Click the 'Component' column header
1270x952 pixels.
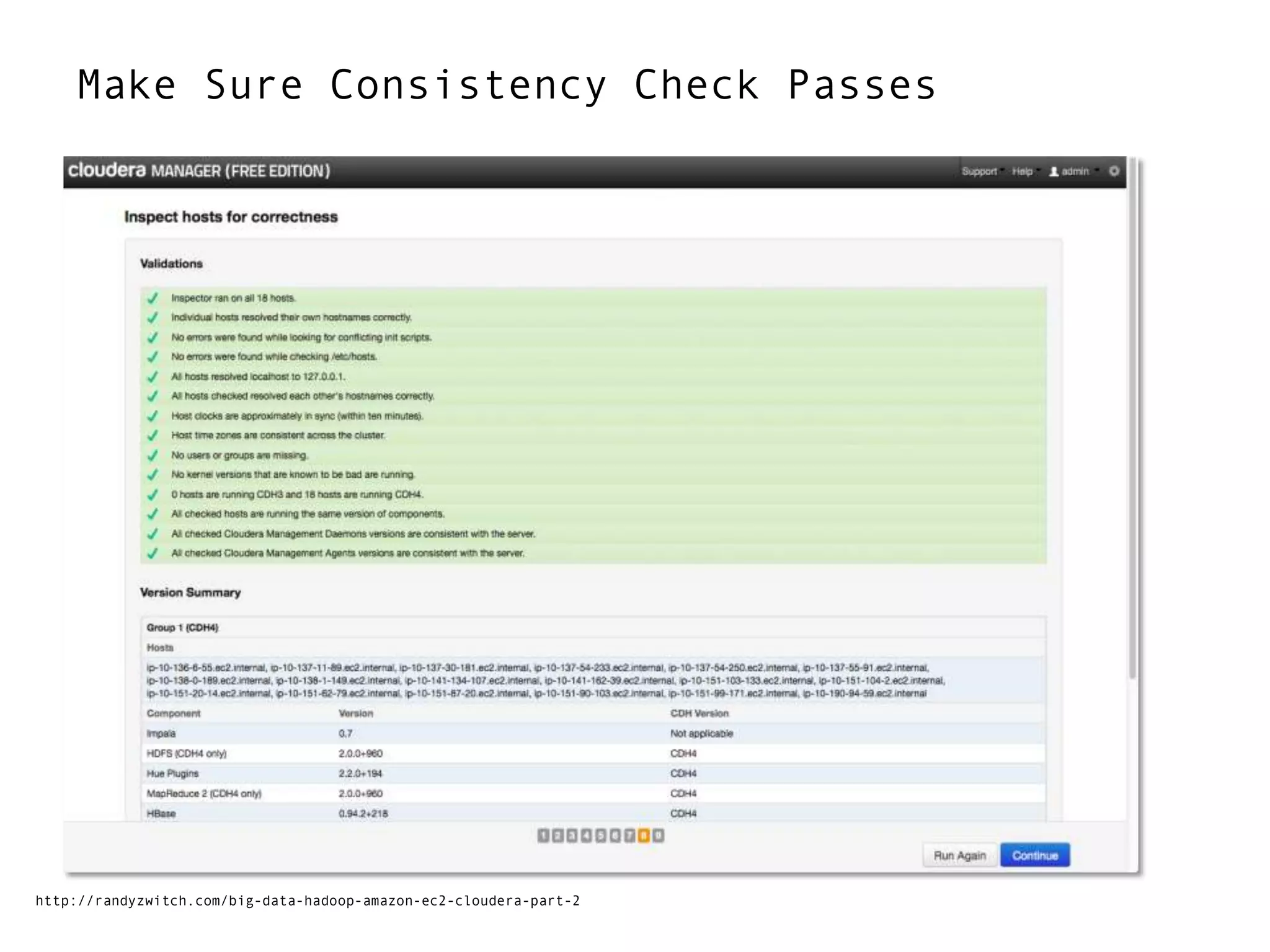[x=174, y=713]
